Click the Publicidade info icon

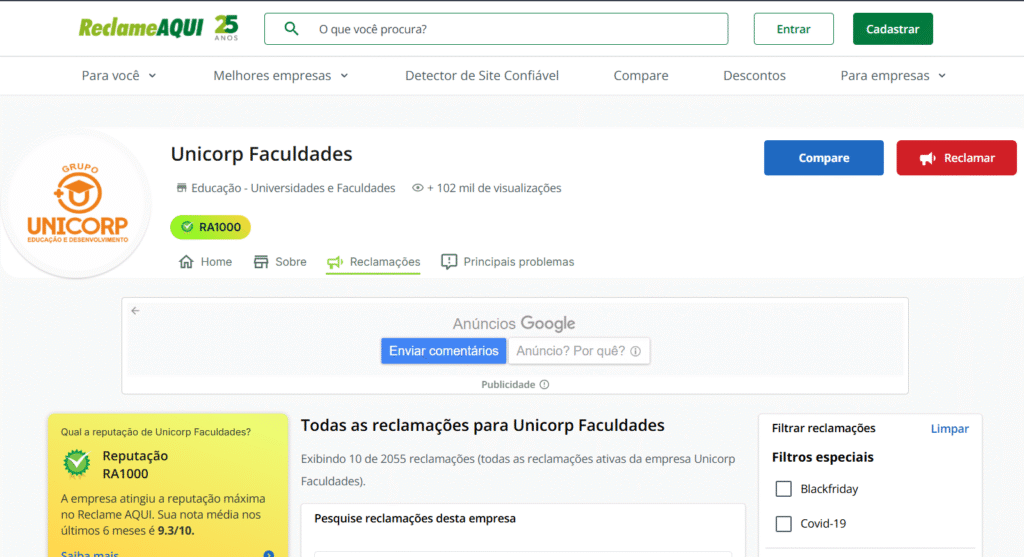pyautogui.click(x=544, y=384)
